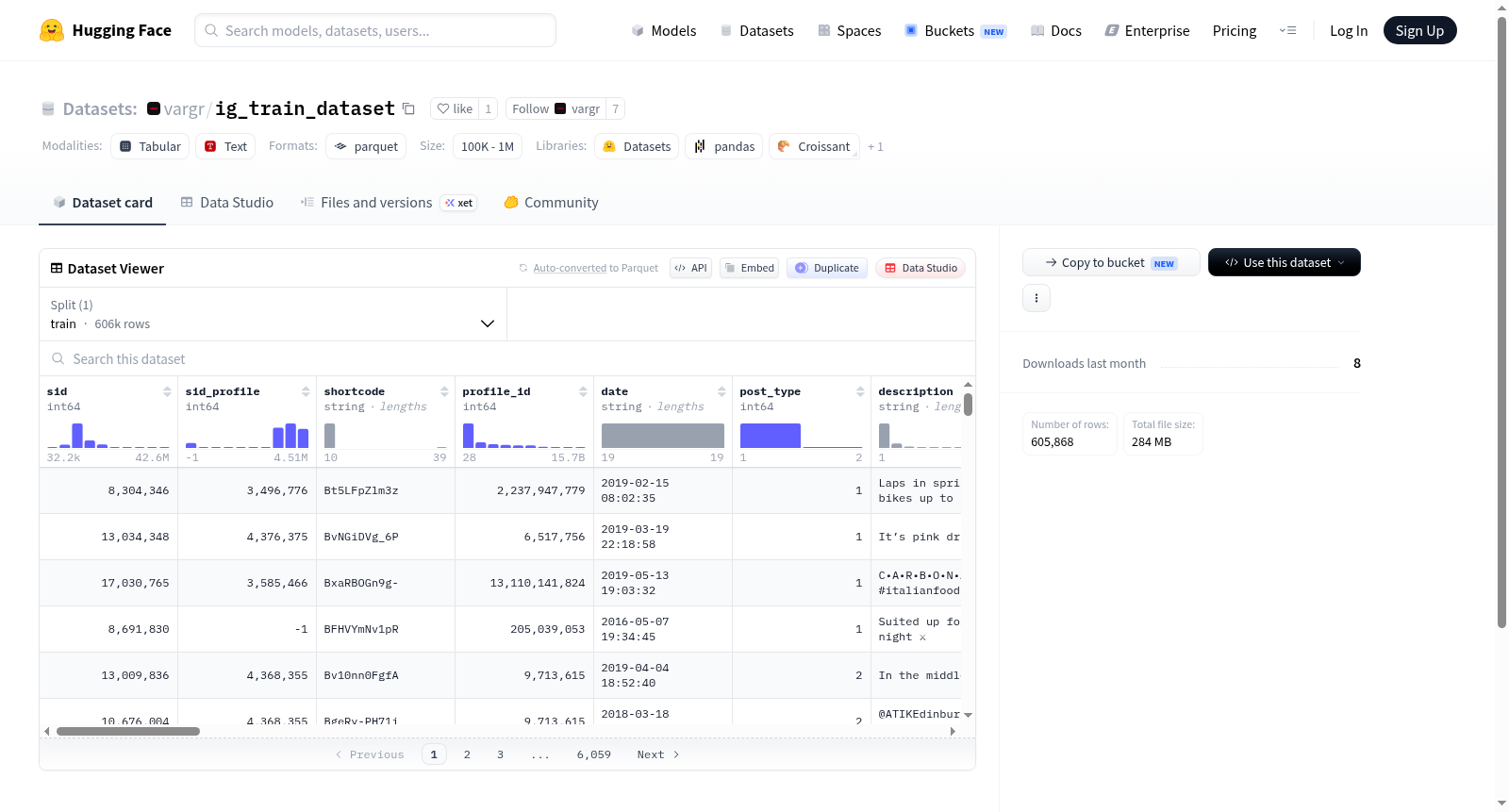Expand the extra navigation menu icon
This screenshot has width=1509, height=812.
(1287, 30)
